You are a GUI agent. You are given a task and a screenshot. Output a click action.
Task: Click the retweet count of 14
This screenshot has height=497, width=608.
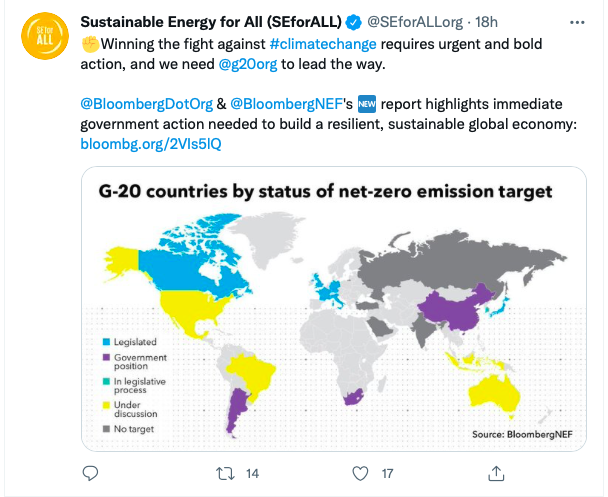[x=252, y=473]
